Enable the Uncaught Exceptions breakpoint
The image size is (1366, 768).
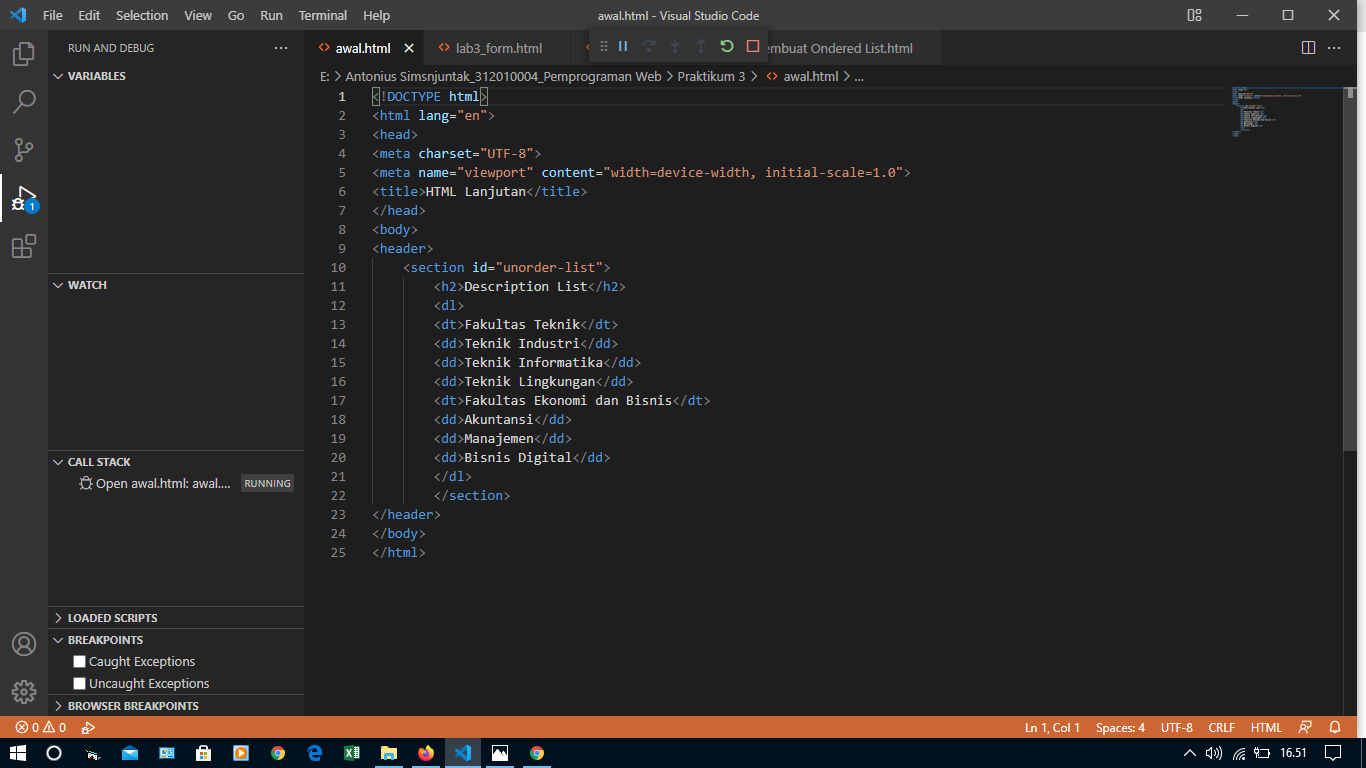(79, 683)
